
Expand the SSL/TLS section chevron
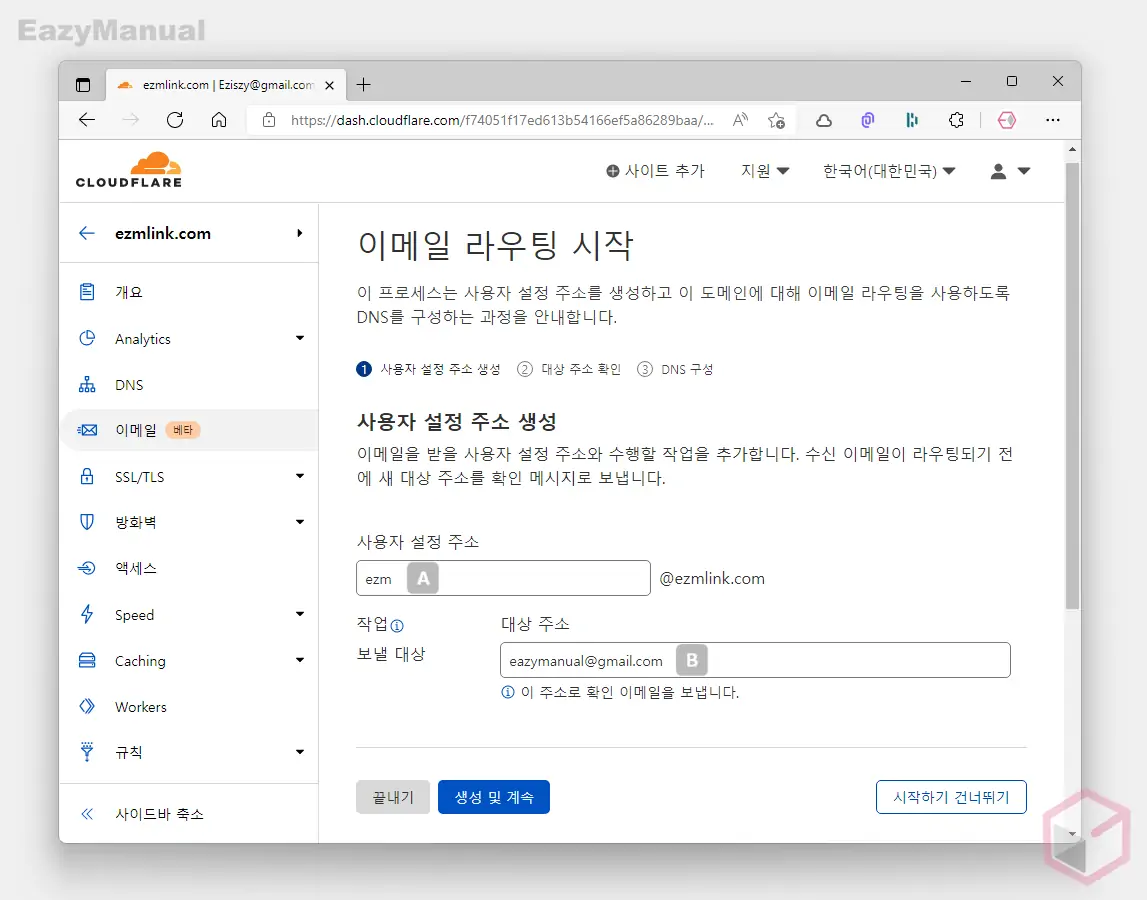coord(299,476)
